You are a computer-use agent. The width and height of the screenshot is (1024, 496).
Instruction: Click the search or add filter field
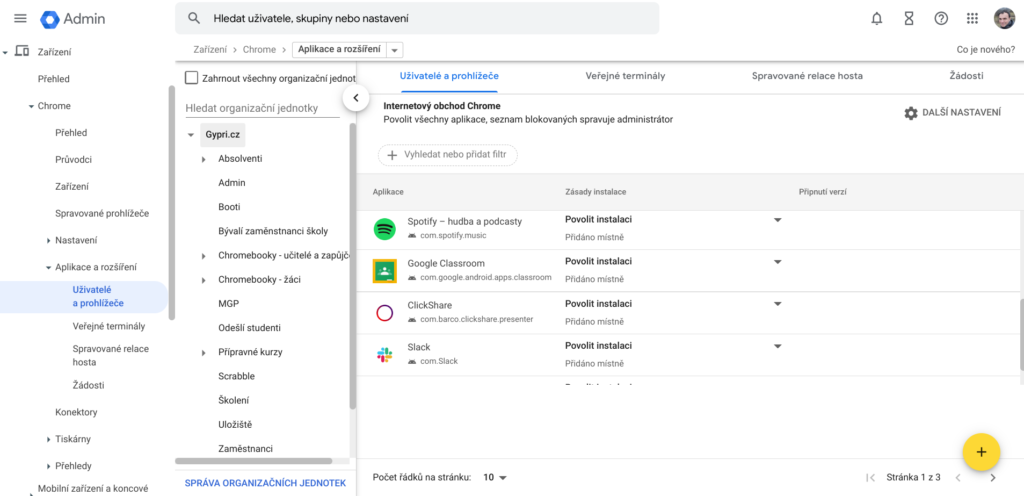pos(447,155)
